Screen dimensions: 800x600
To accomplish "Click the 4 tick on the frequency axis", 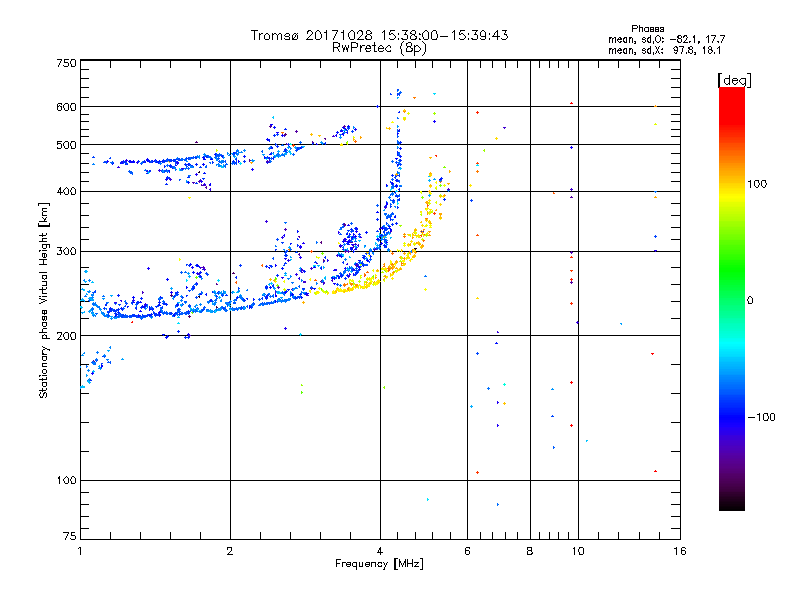I will pyautogui.click(x=380, y=551).
